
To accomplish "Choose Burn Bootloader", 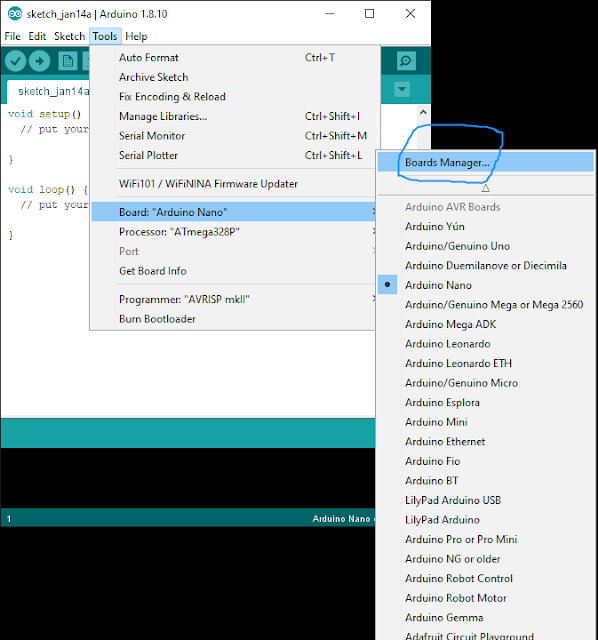I will click(x=233, y=319).
